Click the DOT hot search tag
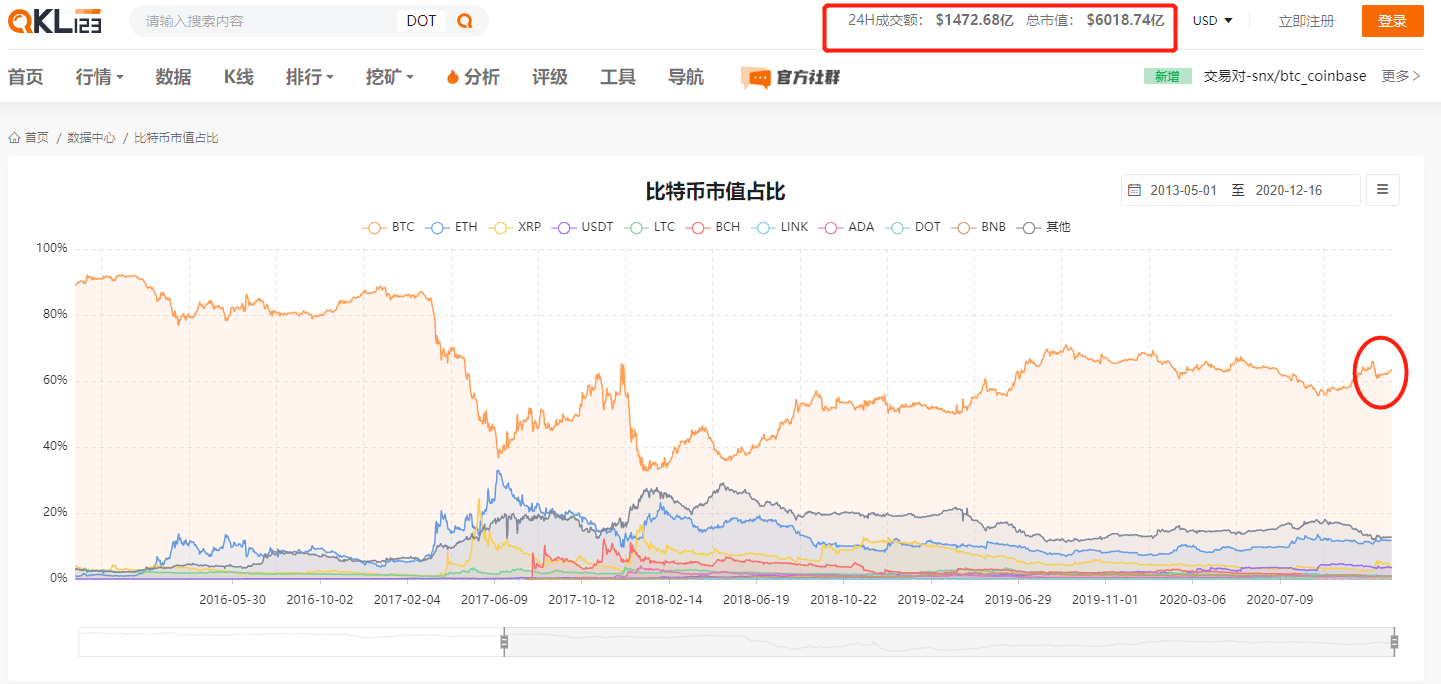1441x684 pixels. click(421, 21)
